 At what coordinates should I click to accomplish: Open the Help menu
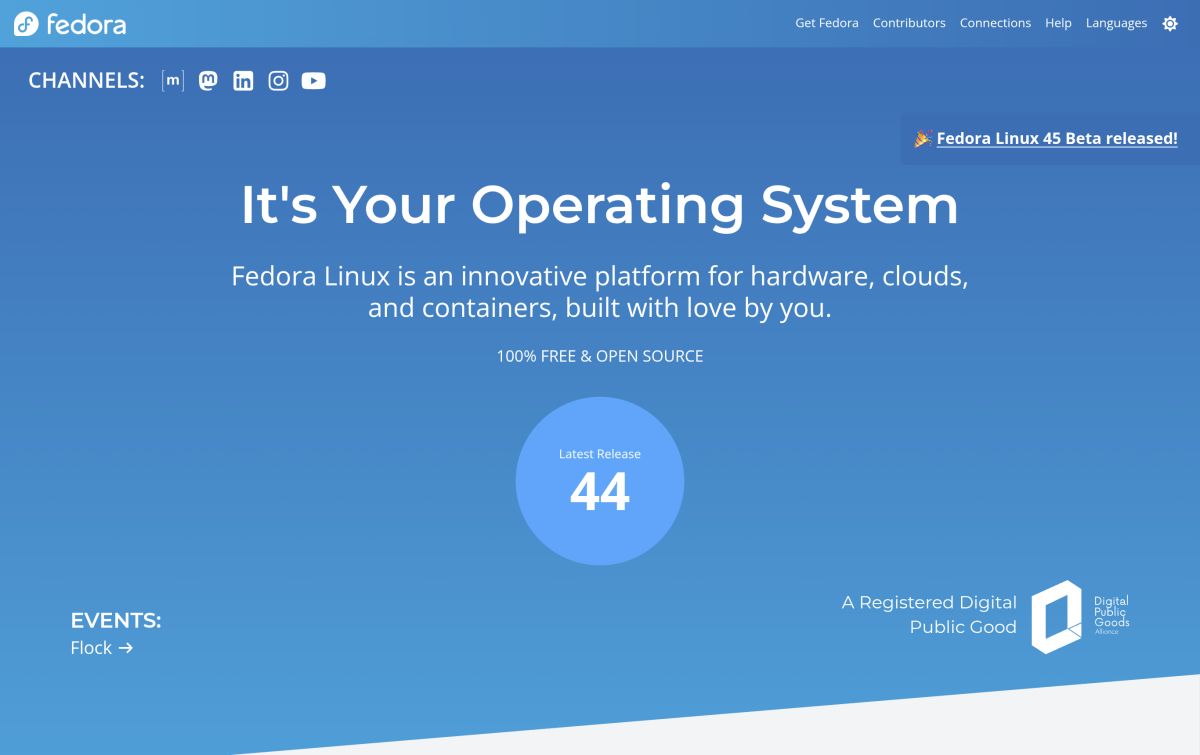[x=1058, y=23]
